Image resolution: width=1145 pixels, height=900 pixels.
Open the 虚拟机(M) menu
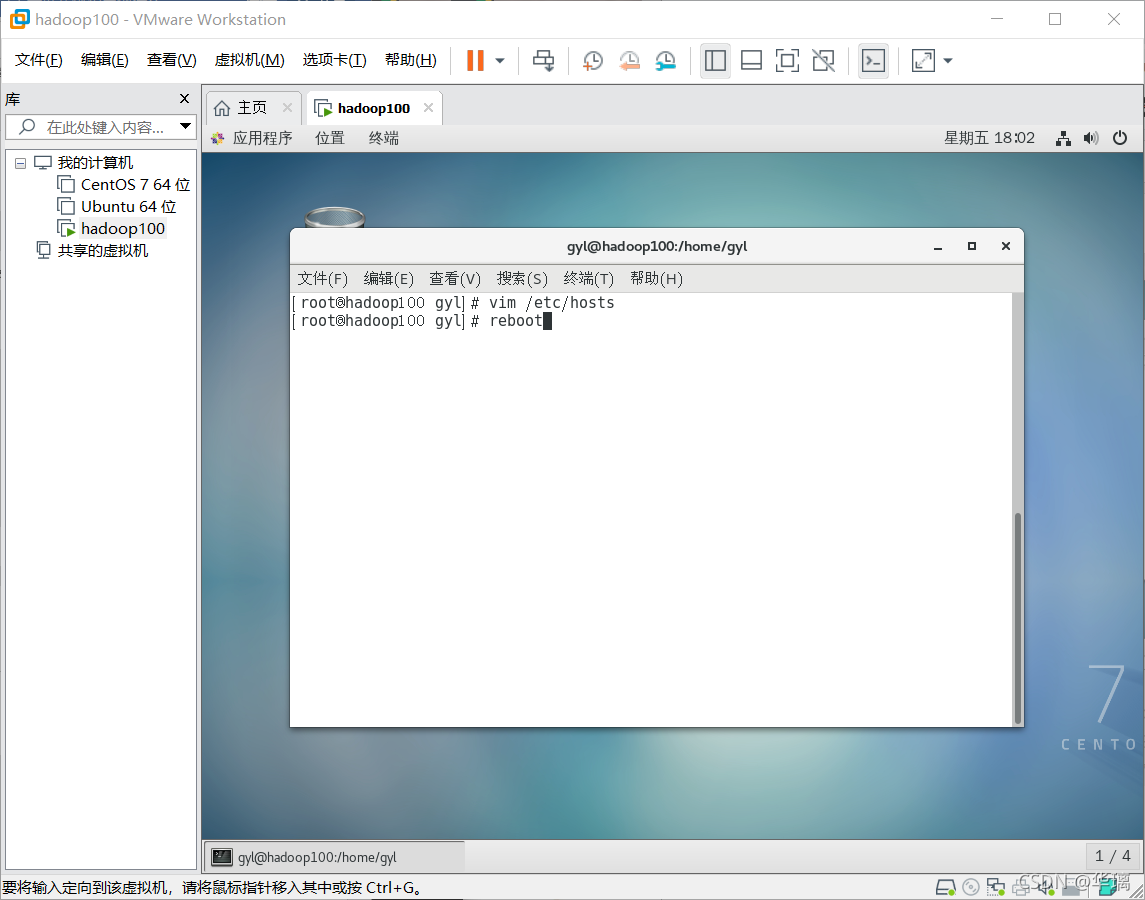click(249, 59)
